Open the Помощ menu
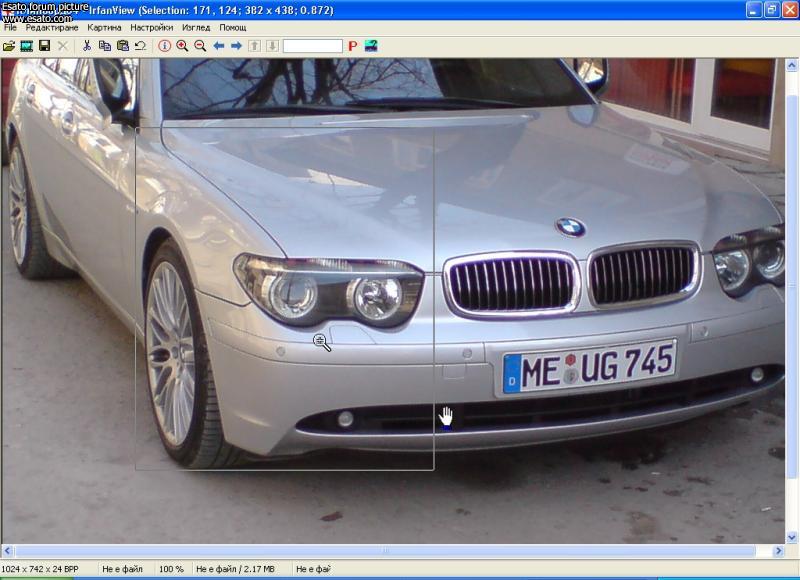The image size is (800, 580). [233, 28]
